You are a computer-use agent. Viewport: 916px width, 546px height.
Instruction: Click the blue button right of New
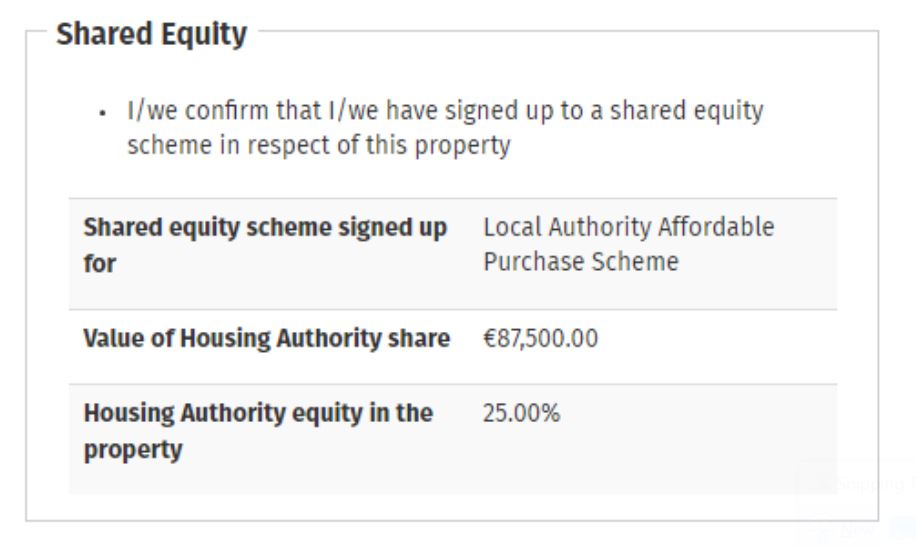pyautogui.click(x=902, y=528)
